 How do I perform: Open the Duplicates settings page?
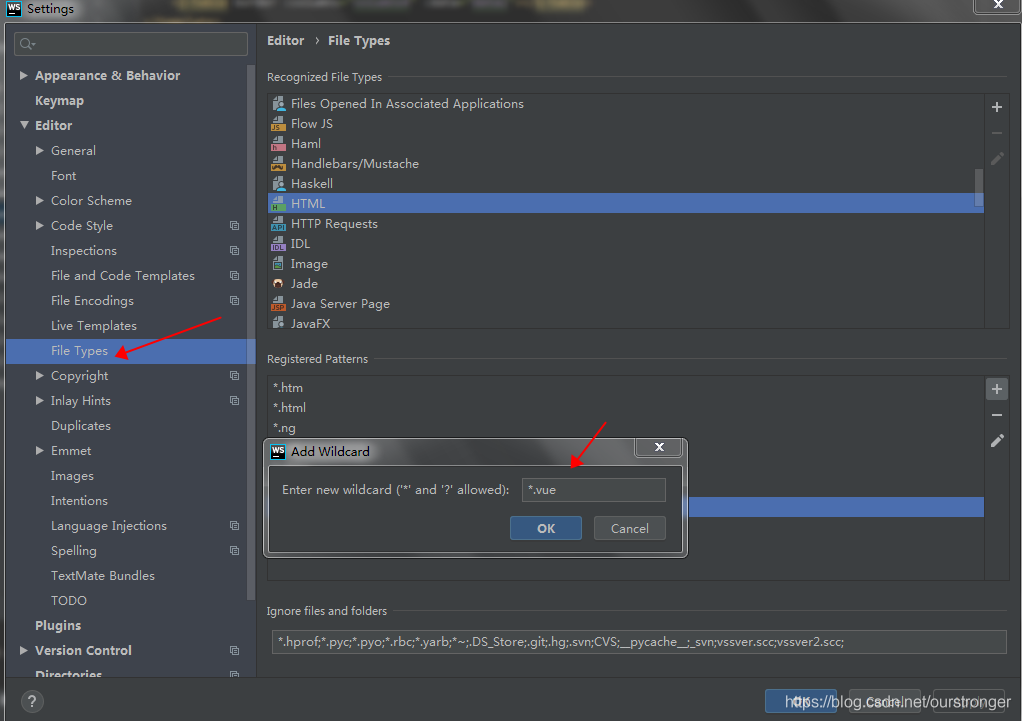tap(81, 426)
